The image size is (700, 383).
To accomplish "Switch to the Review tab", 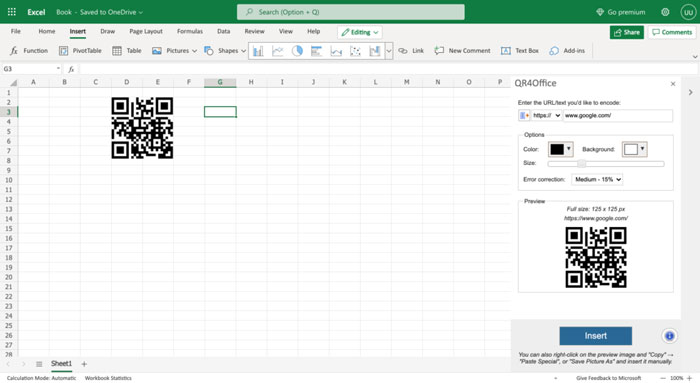I will click(254, 31).
